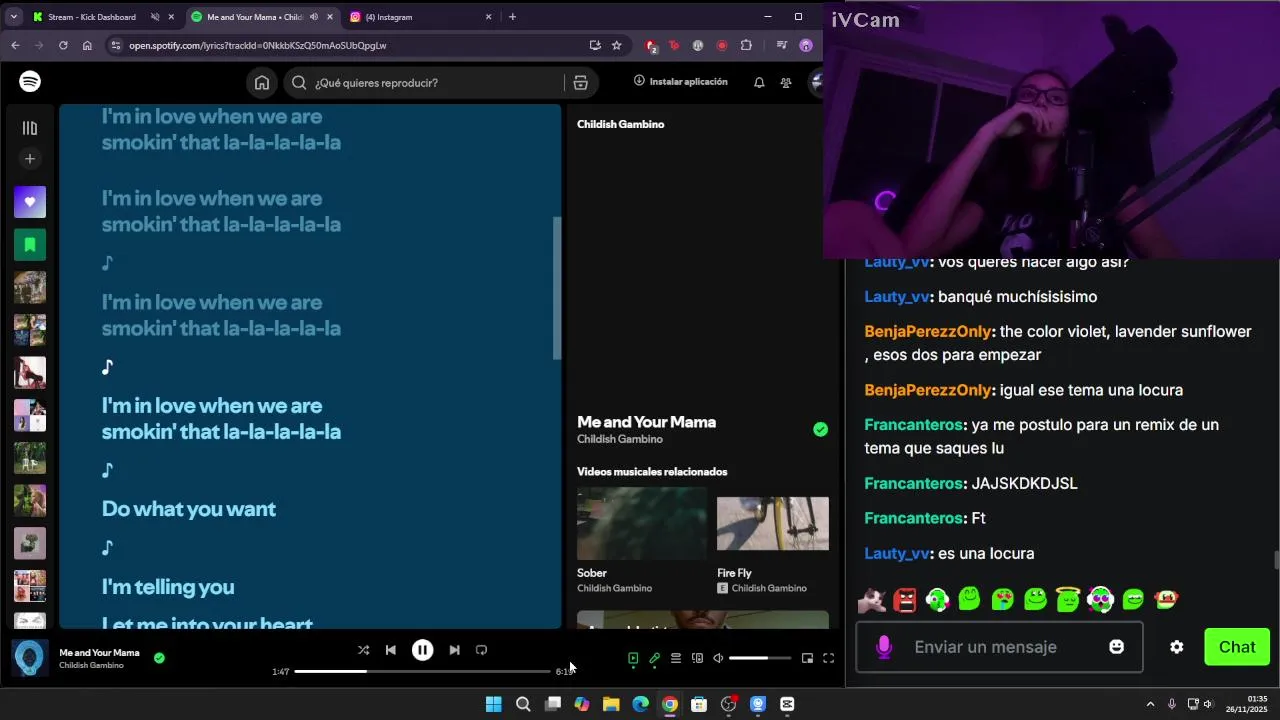The height and width of the screenshot is (720, 1280).
Task: Select the Me and Your Mama Spotify tab
Action: (255, 17)
